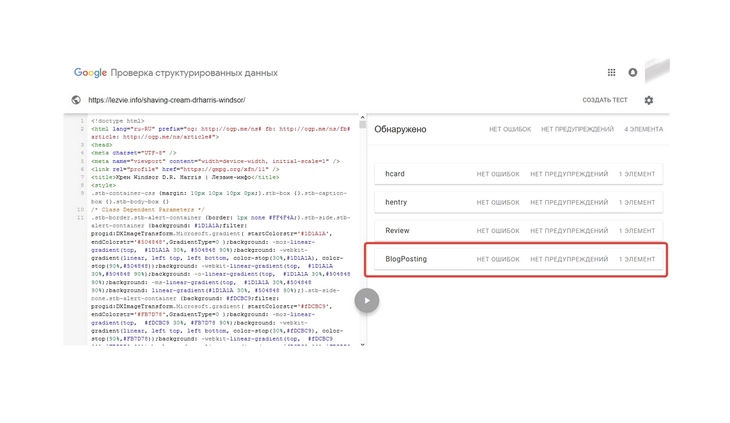
Task: Click the Google logo
Action: click(90, 73)
